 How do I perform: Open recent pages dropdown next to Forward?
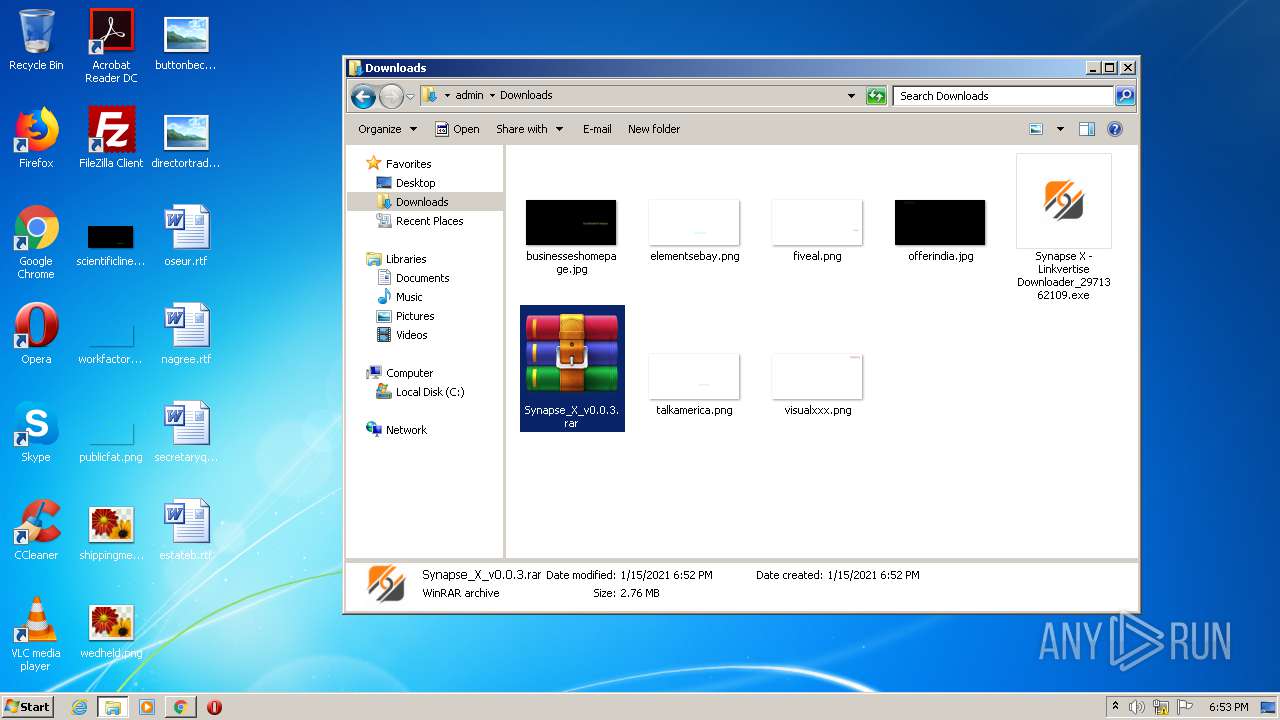click(x=410, y=97)
